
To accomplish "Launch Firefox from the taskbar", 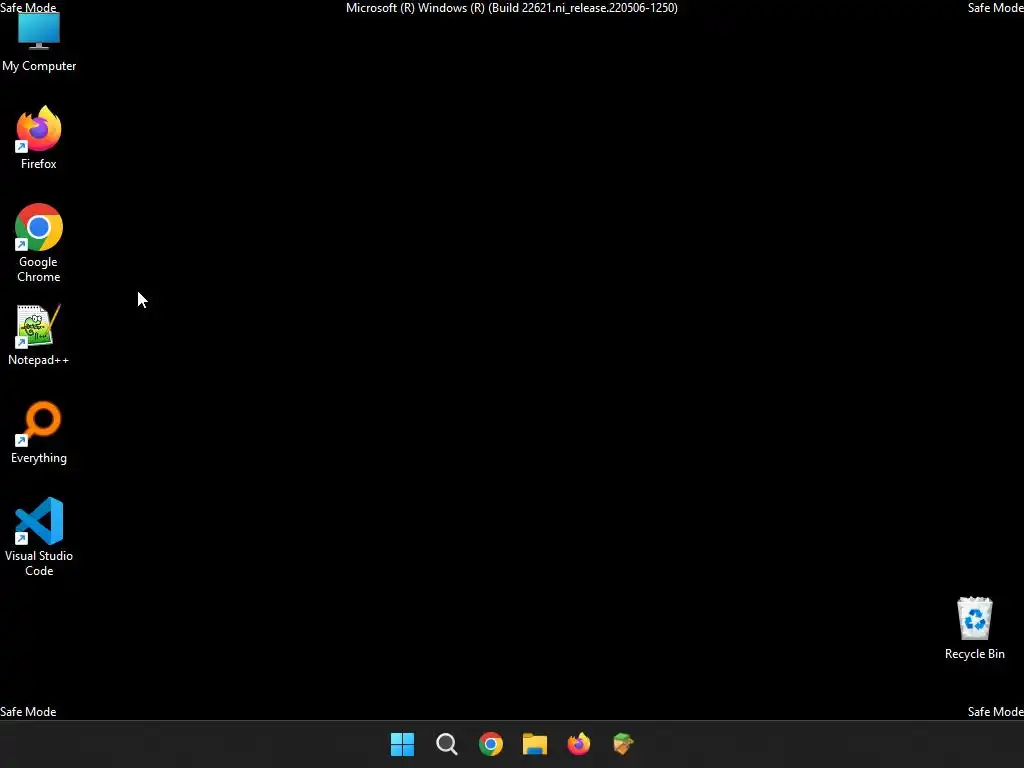I will point(579,744).
